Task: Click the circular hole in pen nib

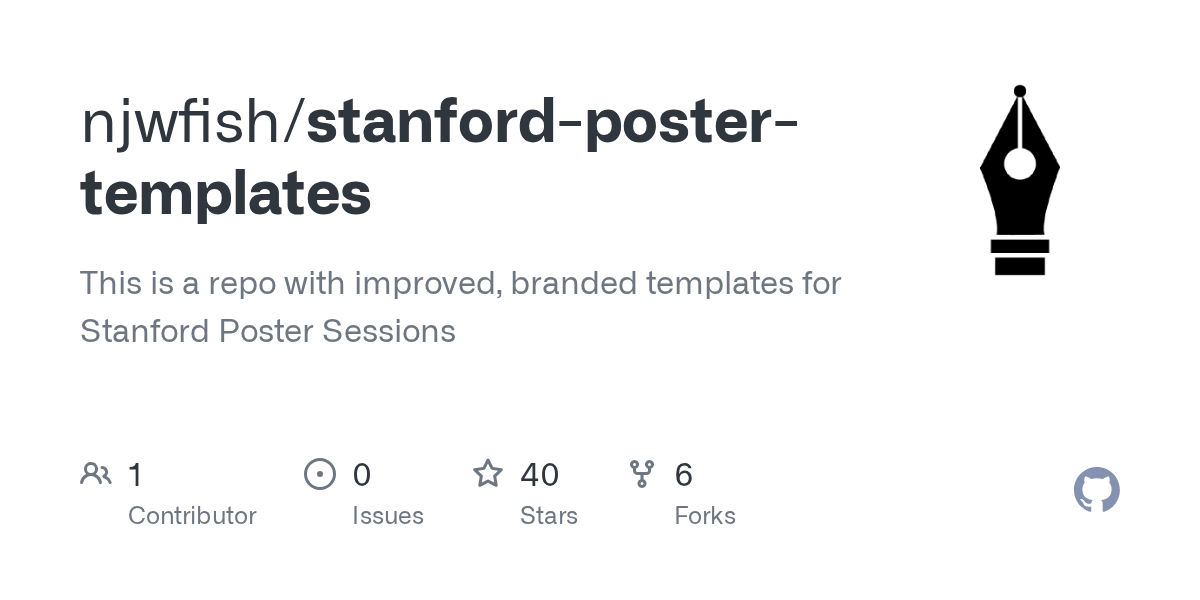Action: pyautogui.click(x=1020, y=163)
